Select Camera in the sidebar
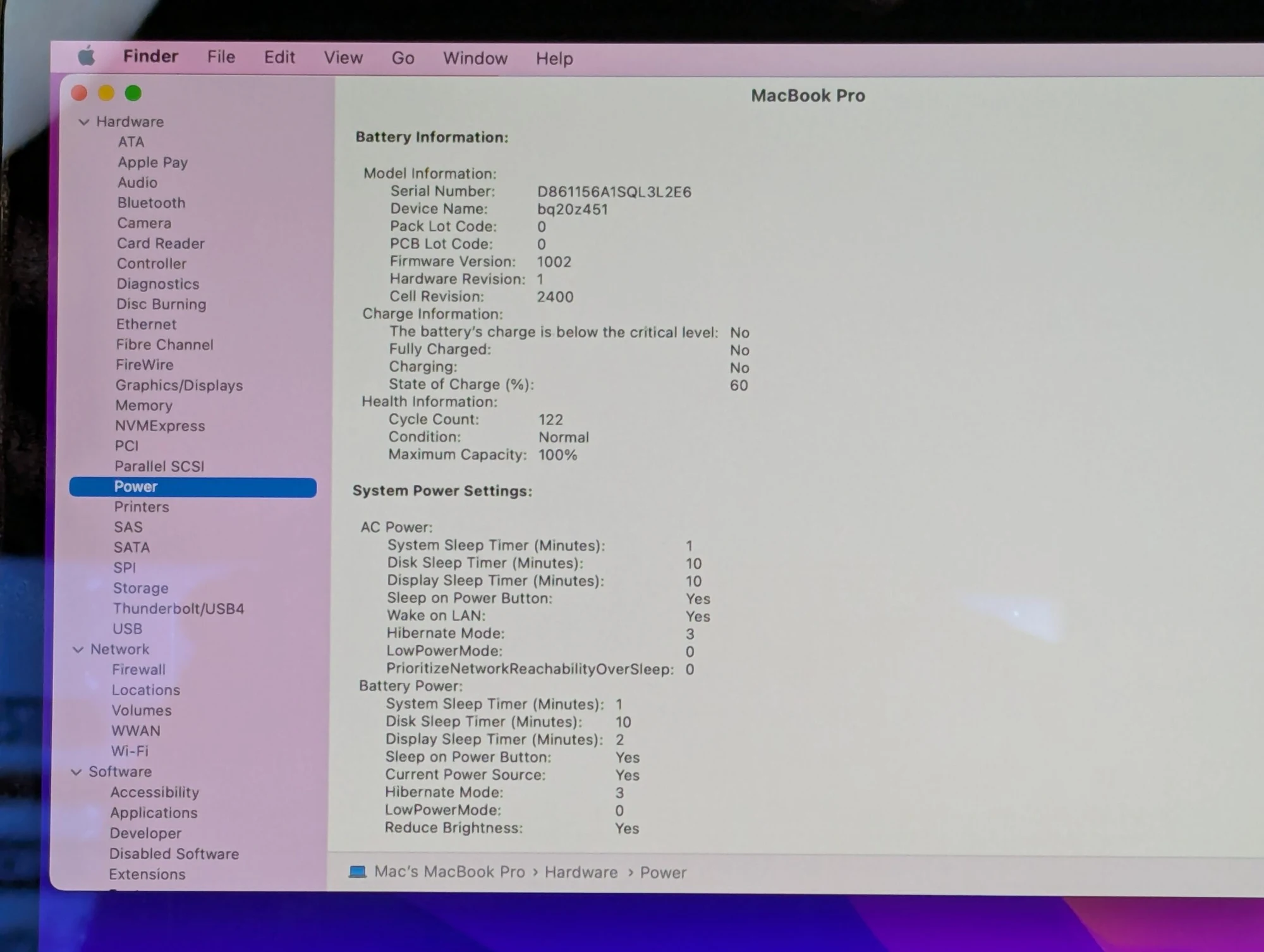 coord(144,223)
